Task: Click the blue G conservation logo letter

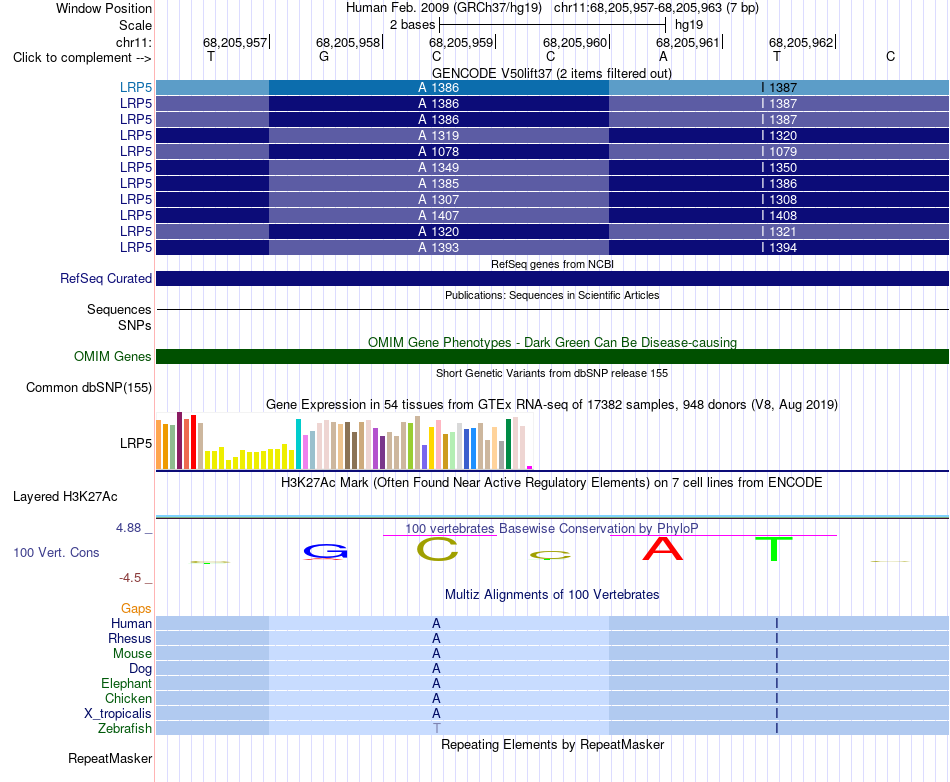Action: coord(325,552)
